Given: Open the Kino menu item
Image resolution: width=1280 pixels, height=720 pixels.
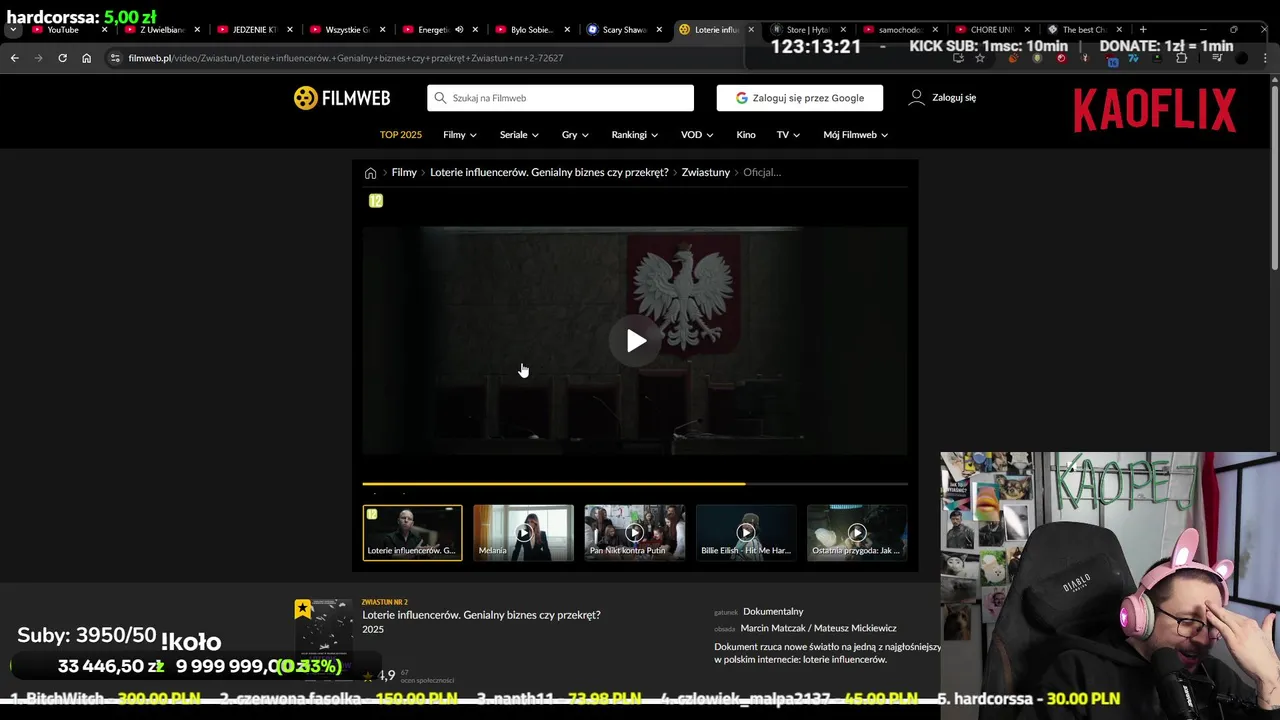Looking at the screenshot, I should [746, 135].
